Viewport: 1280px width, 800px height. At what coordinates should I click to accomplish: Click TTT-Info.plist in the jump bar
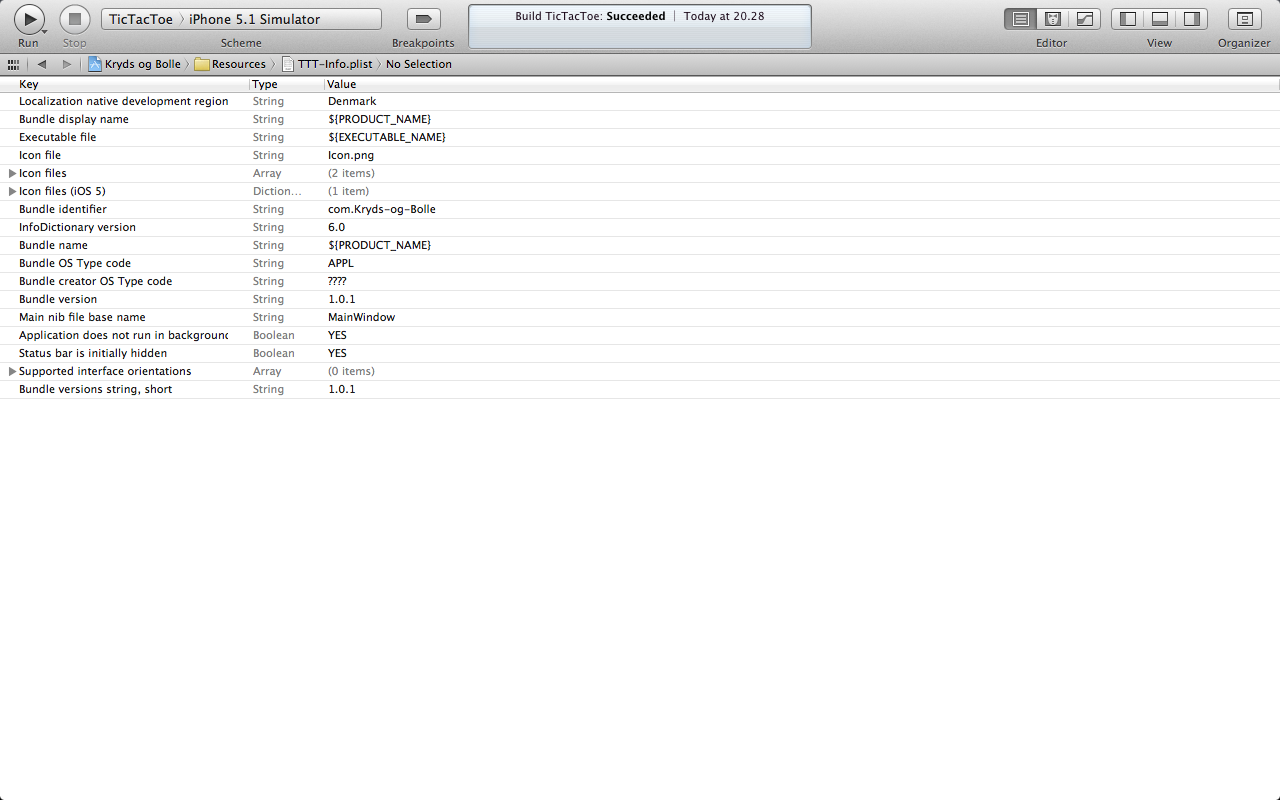coord(334,64)
